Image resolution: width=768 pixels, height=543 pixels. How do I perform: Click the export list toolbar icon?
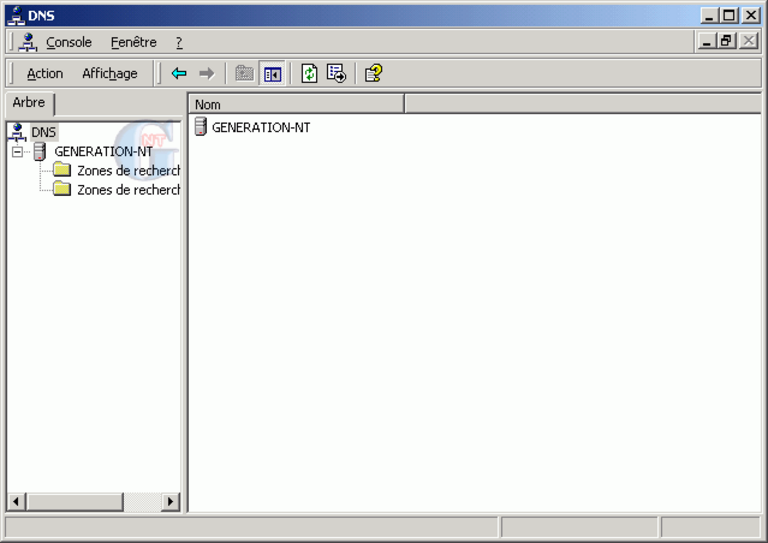[x=336, y=73]
